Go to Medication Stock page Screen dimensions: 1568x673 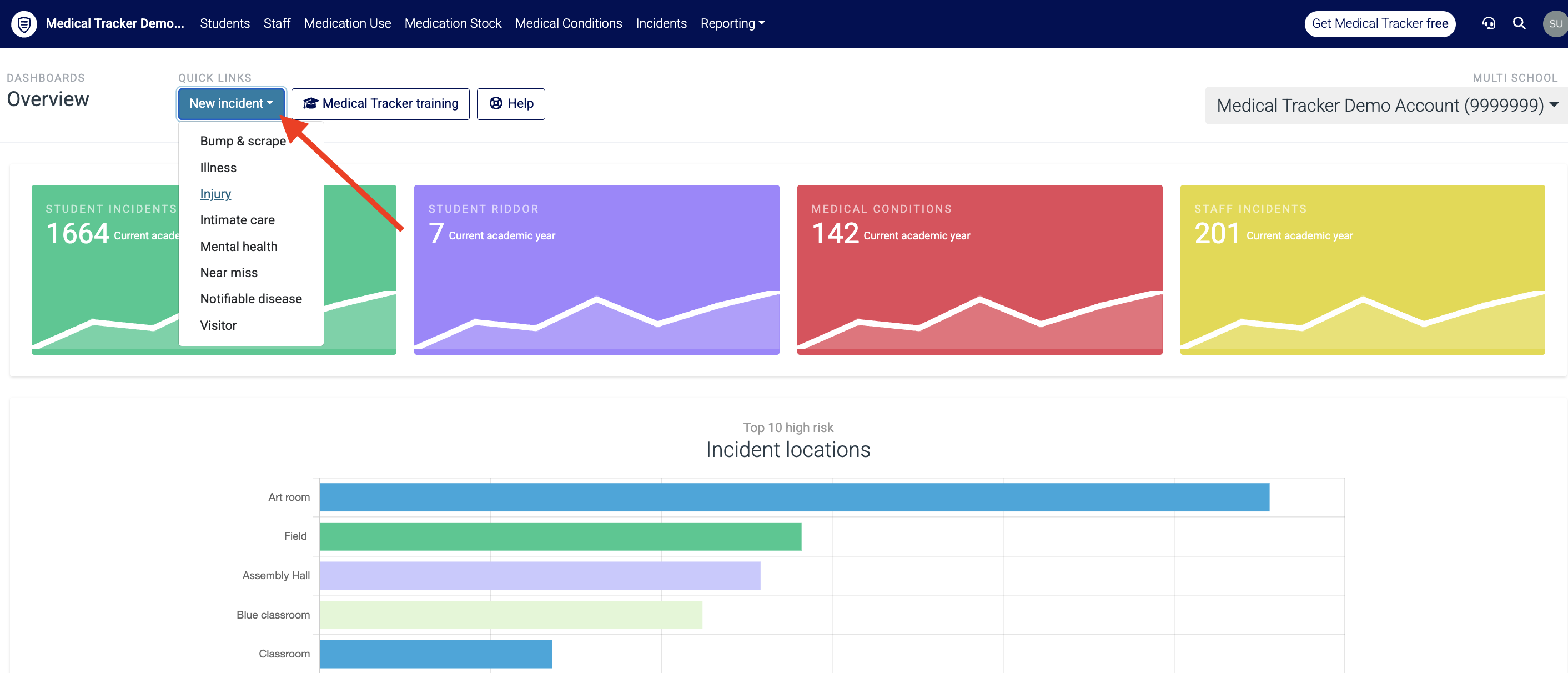pyautogui.click(x=453, y=23)
